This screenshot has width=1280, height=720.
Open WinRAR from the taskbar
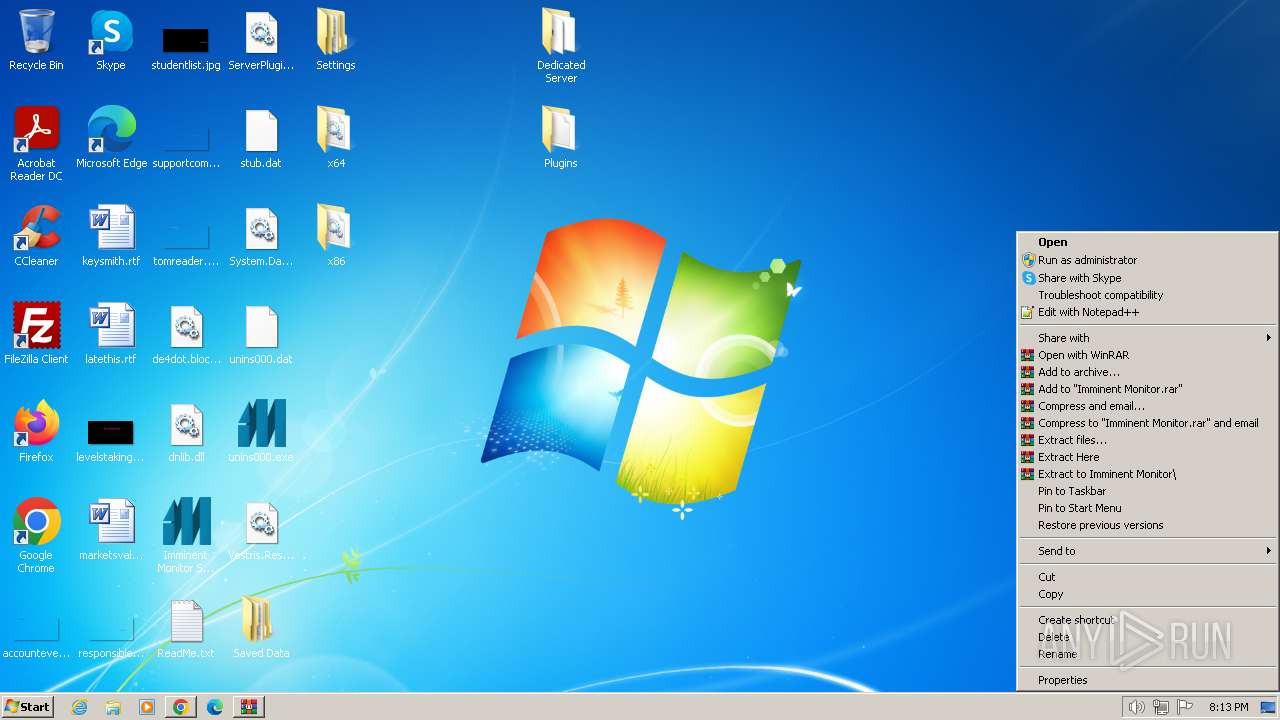[248, 707]
